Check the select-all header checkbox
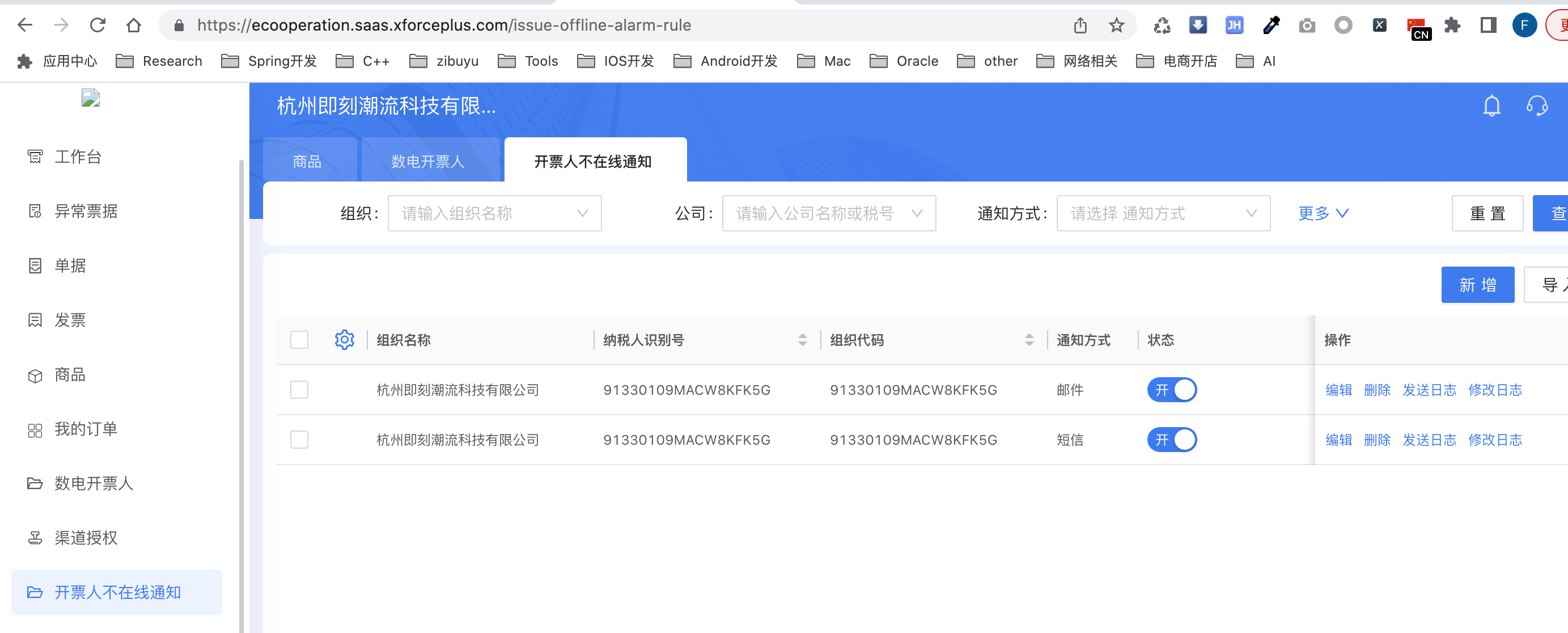The width and height of the screenshot is (1568, 633). pyautogui.click(x=299, y=340)
